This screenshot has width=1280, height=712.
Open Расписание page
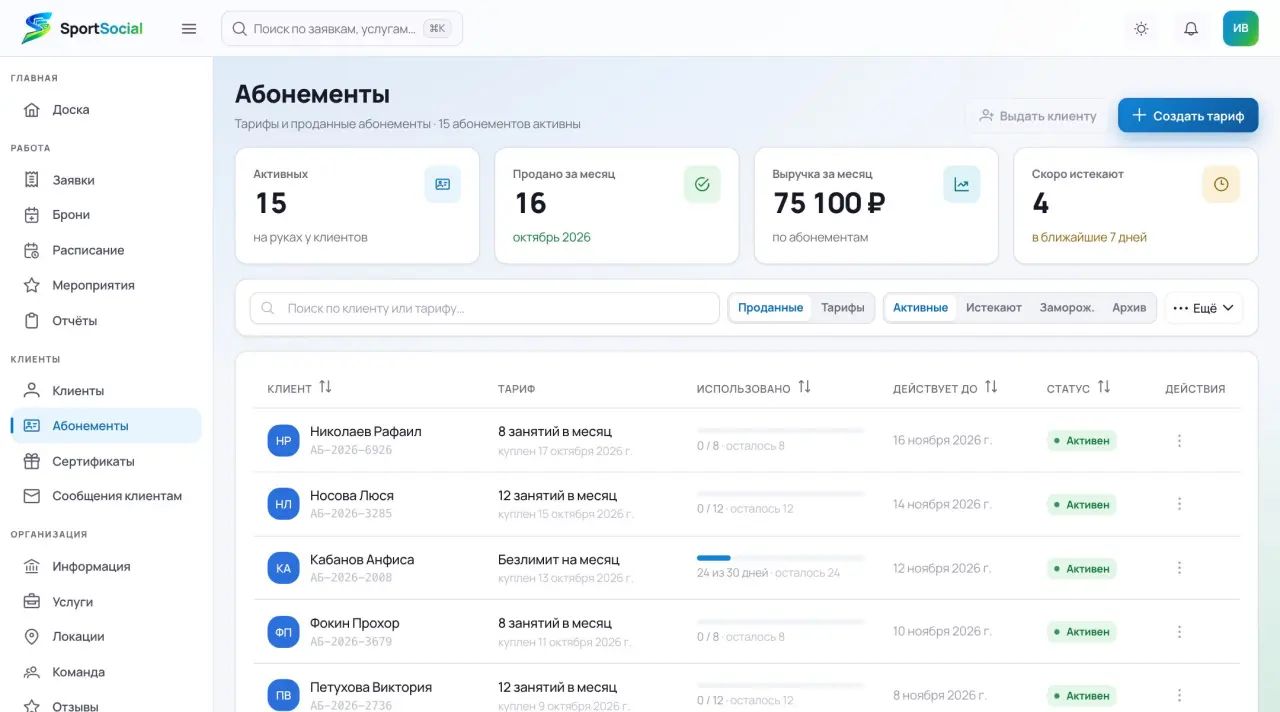click(106, 250)
